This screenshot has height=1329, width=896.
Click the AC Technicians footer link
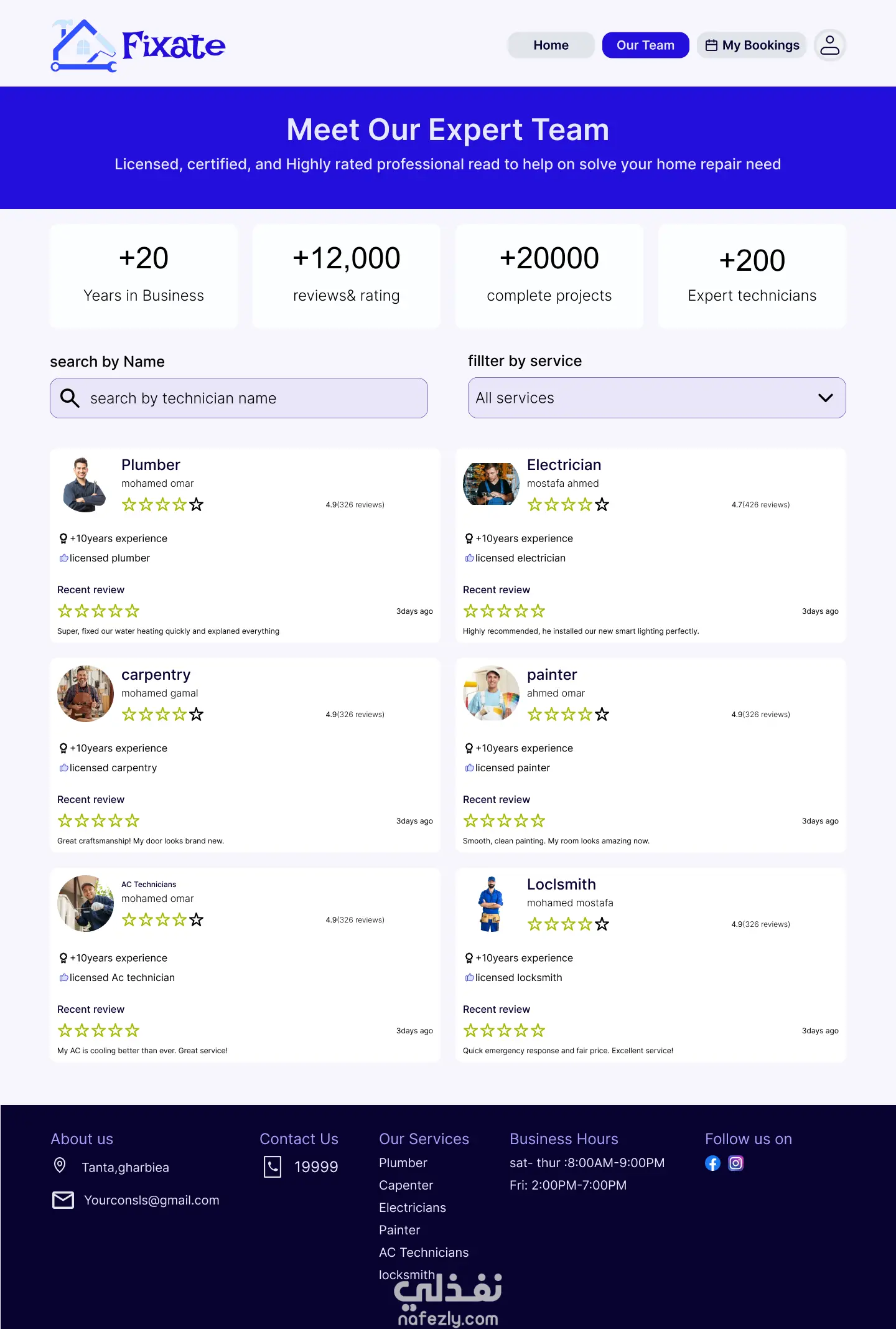point(424,1252)
